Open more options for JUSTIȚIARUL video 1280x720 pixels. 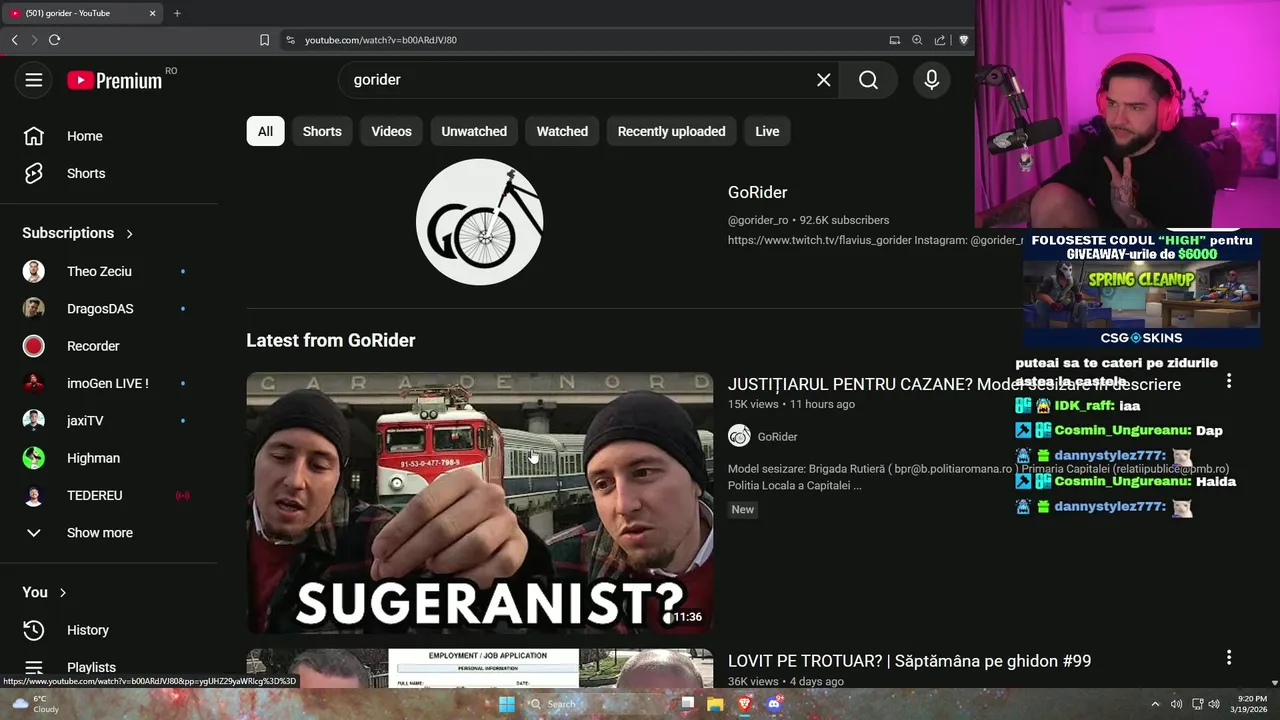(x=1229, y=381)
